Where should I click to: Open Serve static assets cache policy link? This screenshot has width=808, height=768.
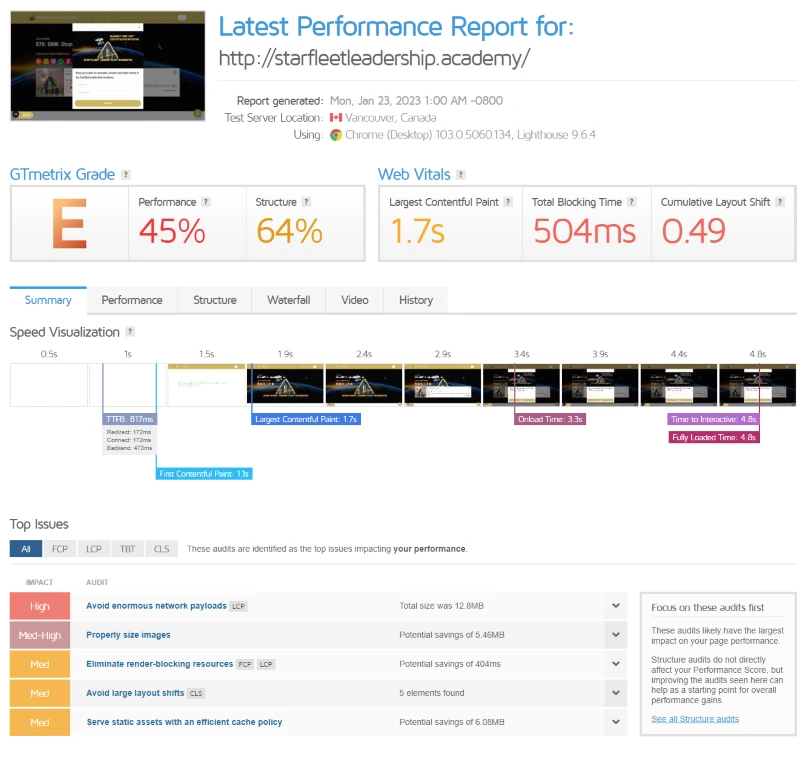pyautogui.click(x=184, y=722)
